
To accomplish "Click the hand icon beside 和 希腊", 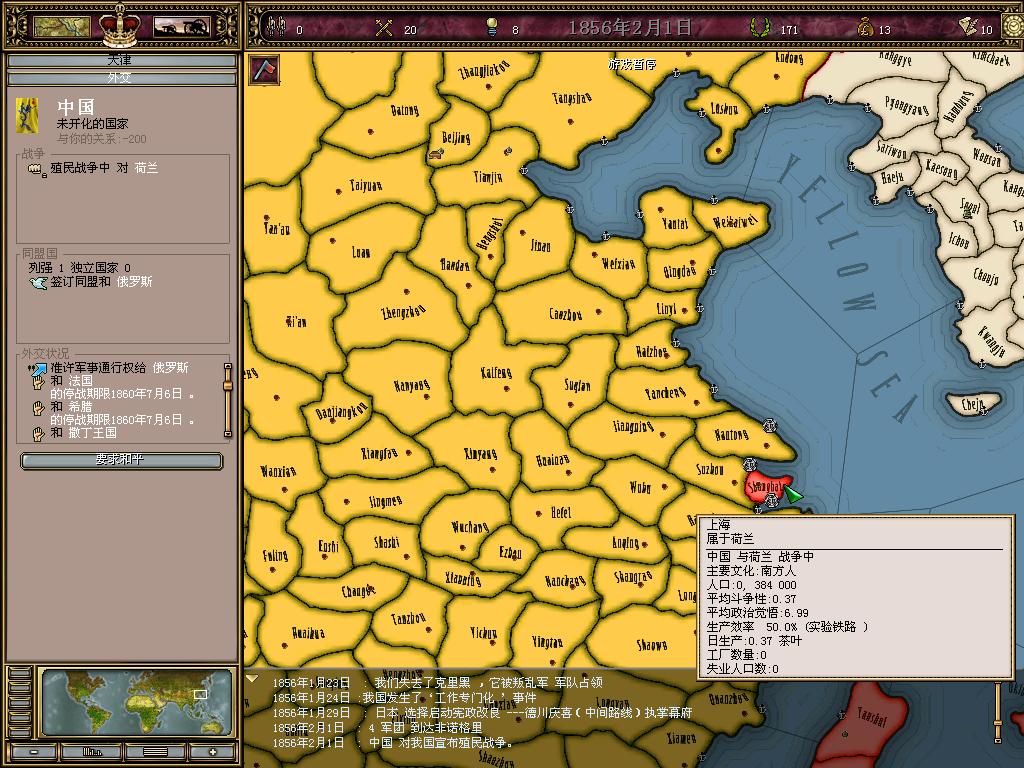I will pos(39,408).
